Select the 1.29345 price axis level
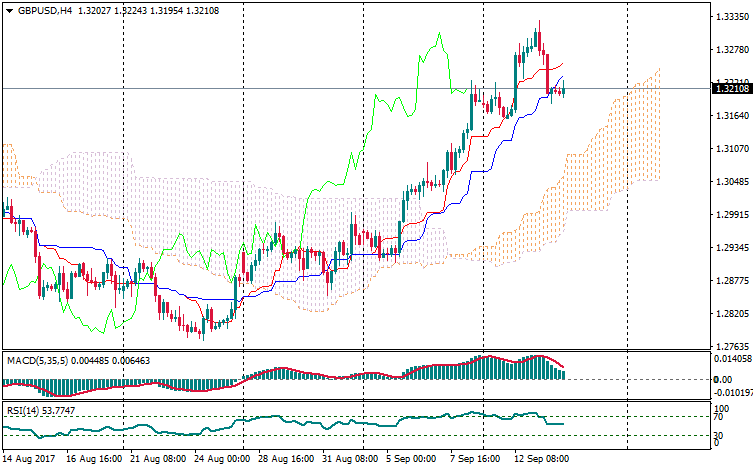The height and width of the screenshot is (470, 753). pos(733,248)
